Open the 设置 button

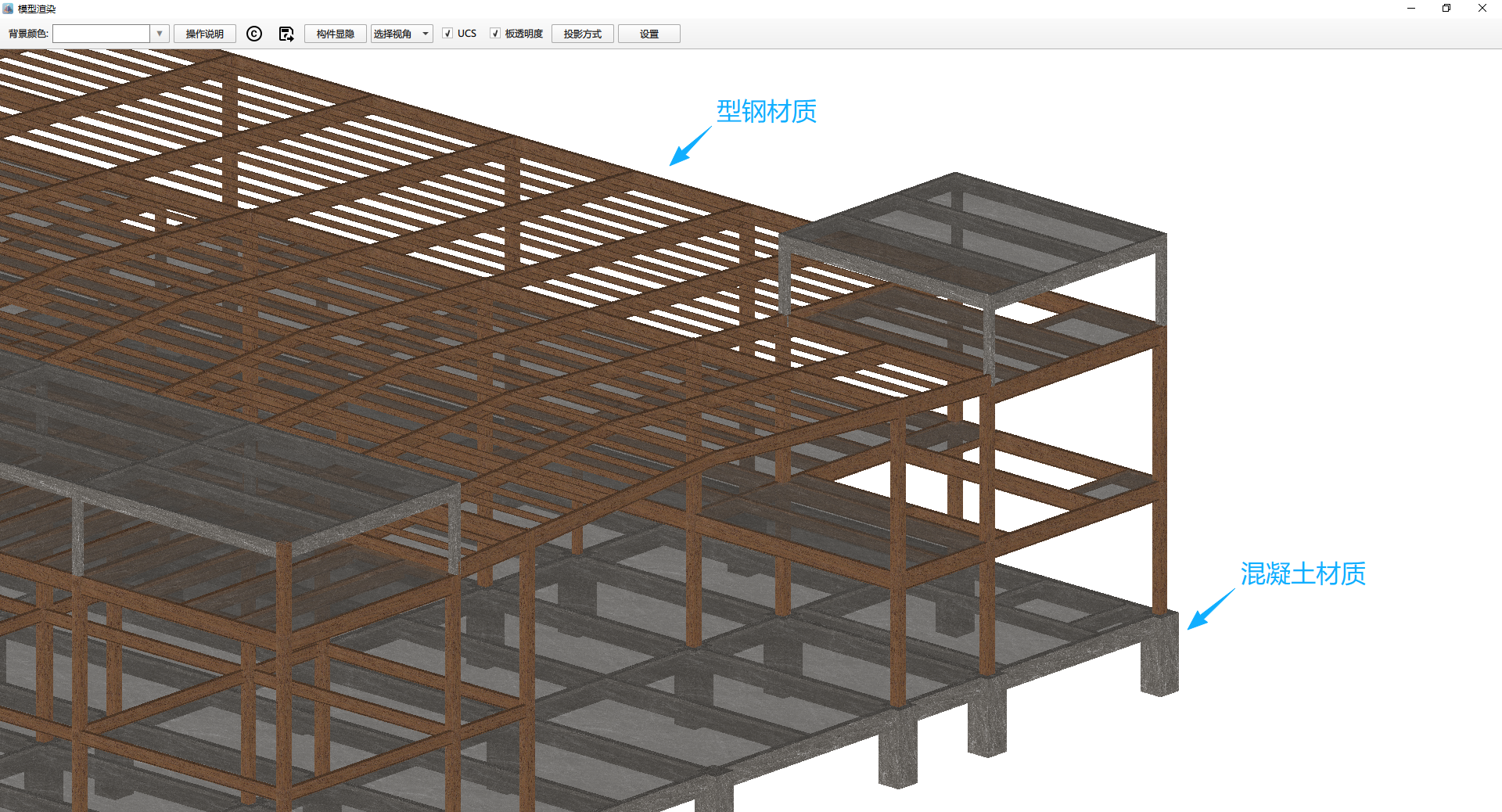(649, 34)
